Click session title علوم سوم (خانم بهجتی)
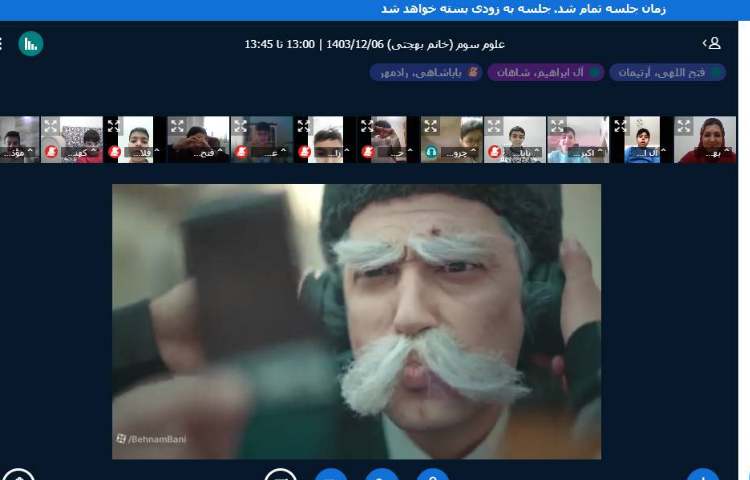 pyautogui.click(x=446, y=44)
